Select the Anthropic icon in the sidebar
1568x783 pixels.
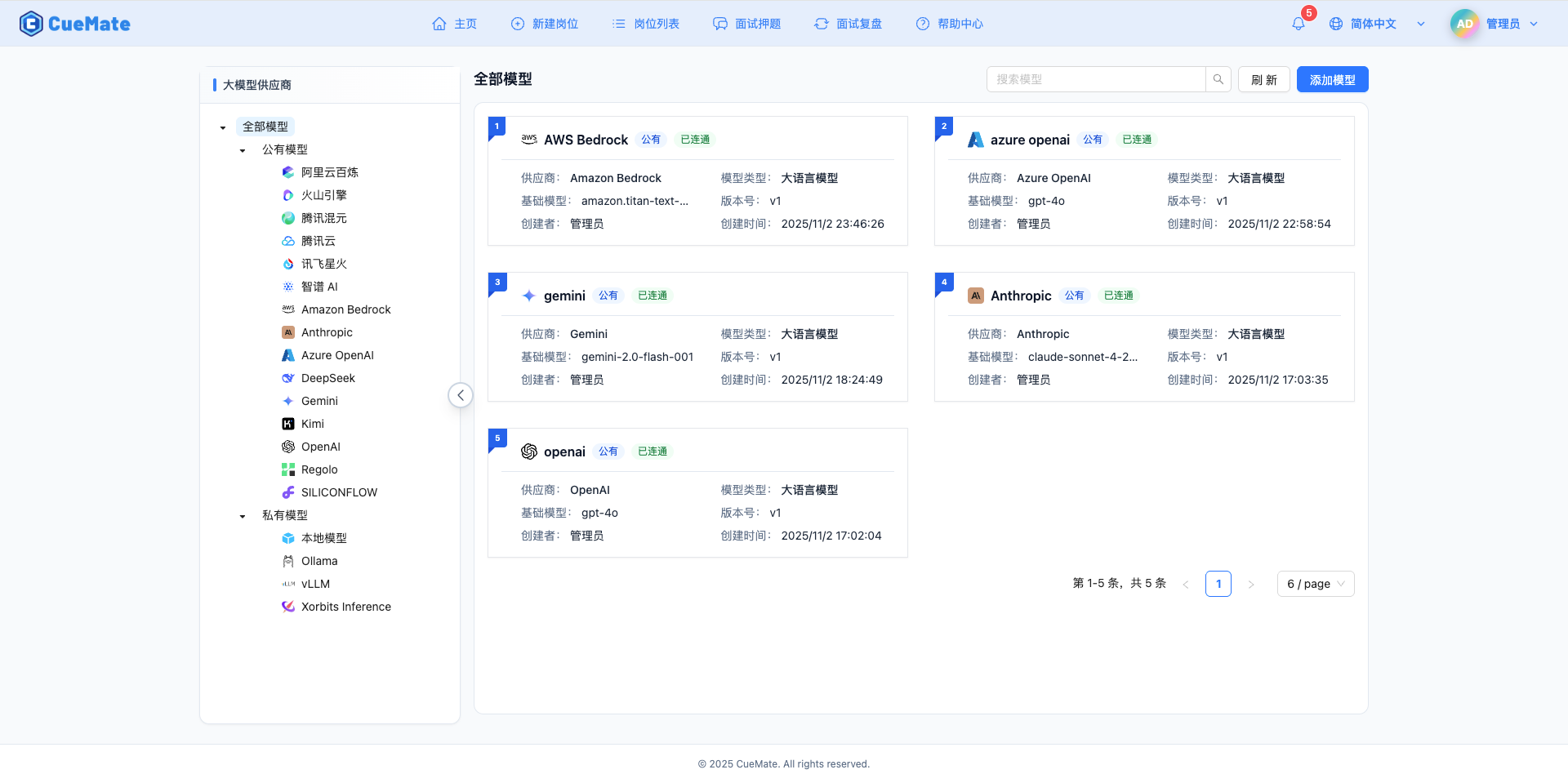(x=287, y=332)
